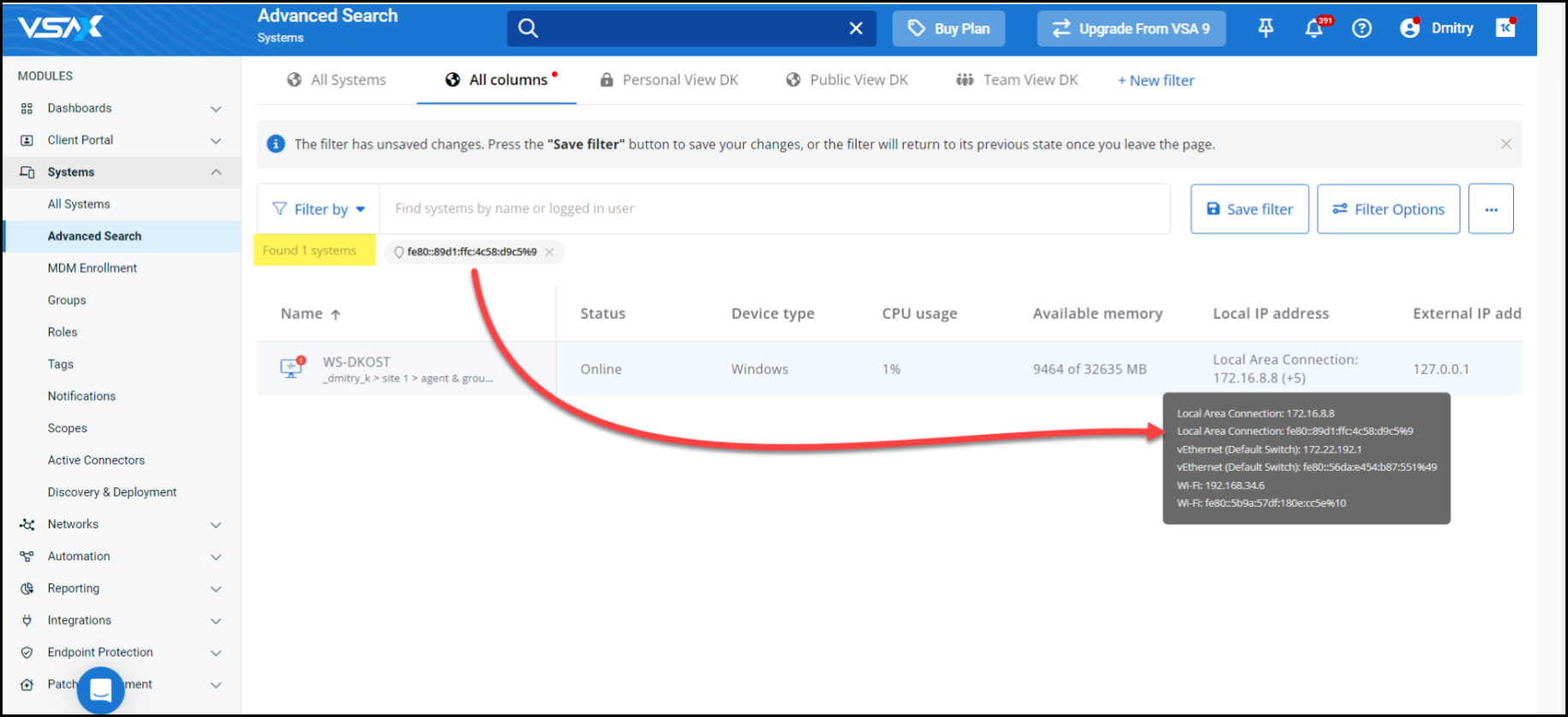Expand the Integrations module

click(216, 621)
